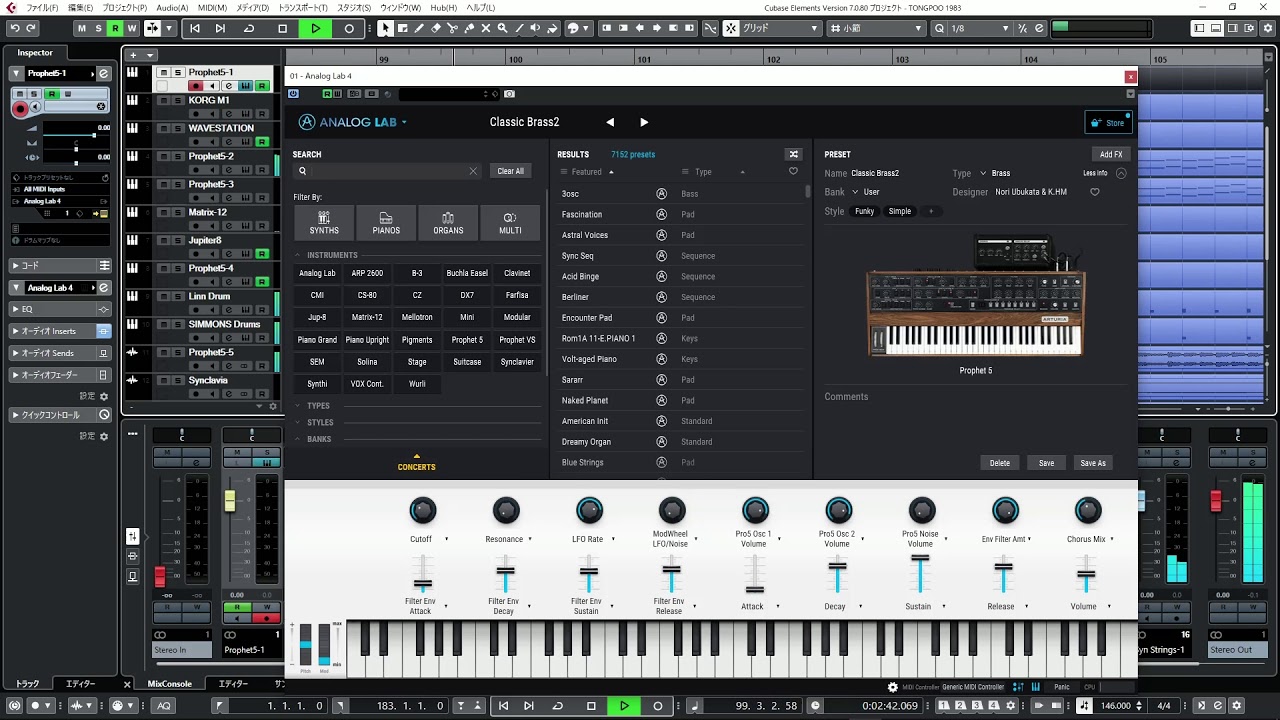Delete the current preset
Image resolution: width=1280 pixels, height=720 pixels.
tap(1000, 463)
